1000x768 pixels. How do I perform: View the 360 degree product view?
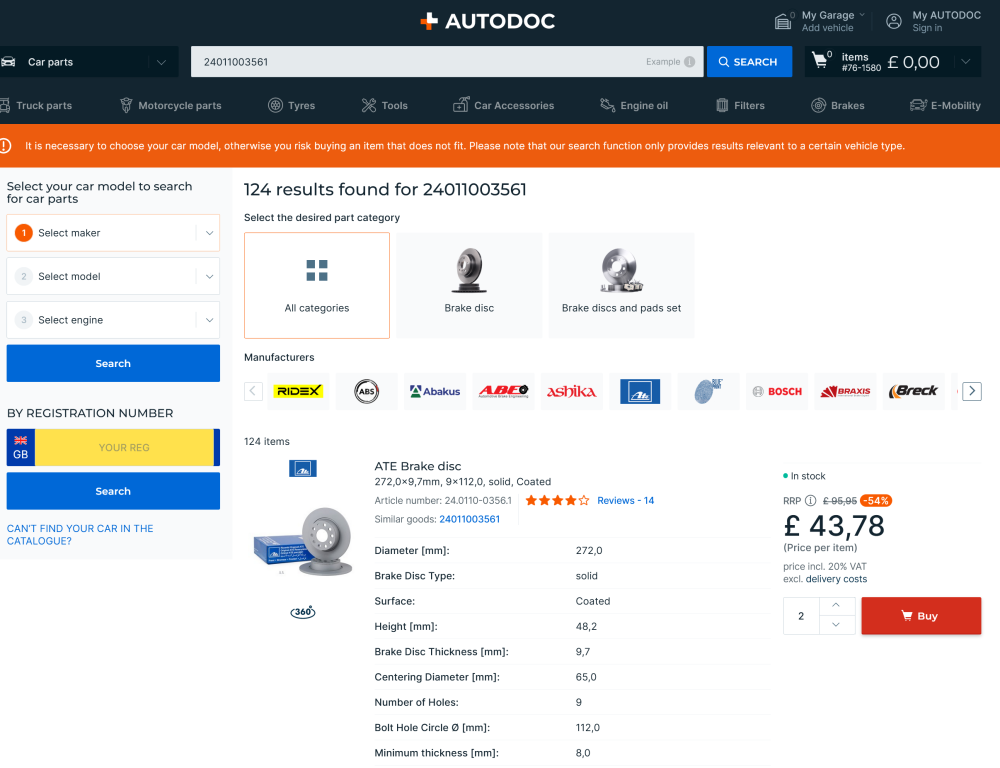[303, 612]
